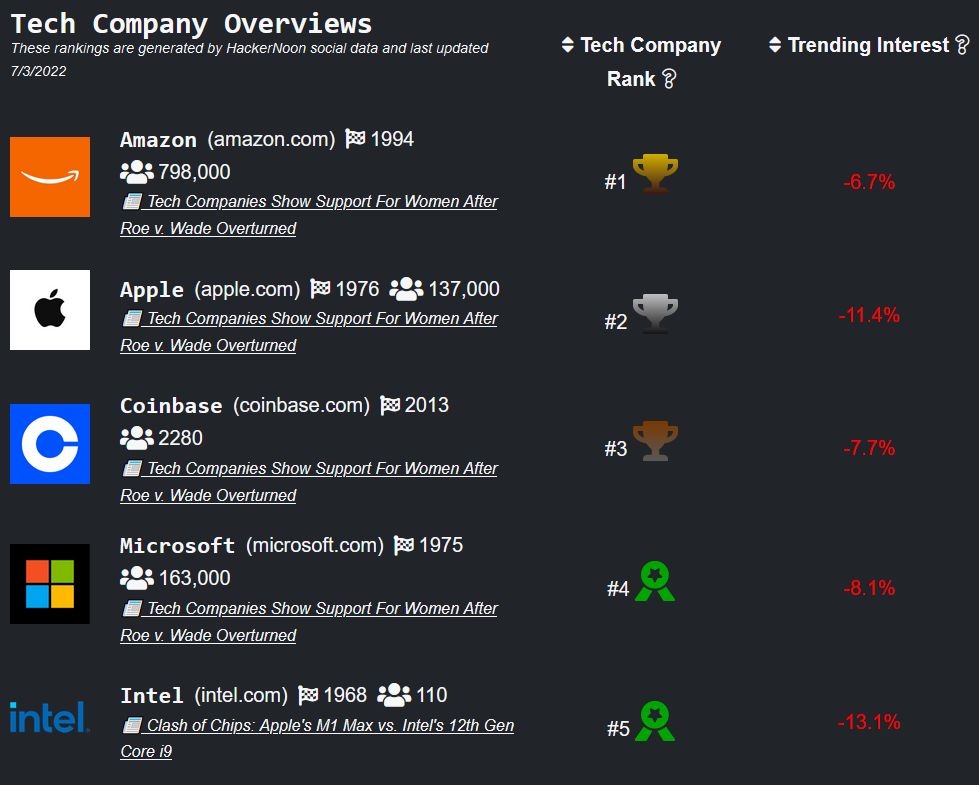This screenshot has width=979, height=785.
Task: Open the Amazon company name link
Action: coord(159,140)
